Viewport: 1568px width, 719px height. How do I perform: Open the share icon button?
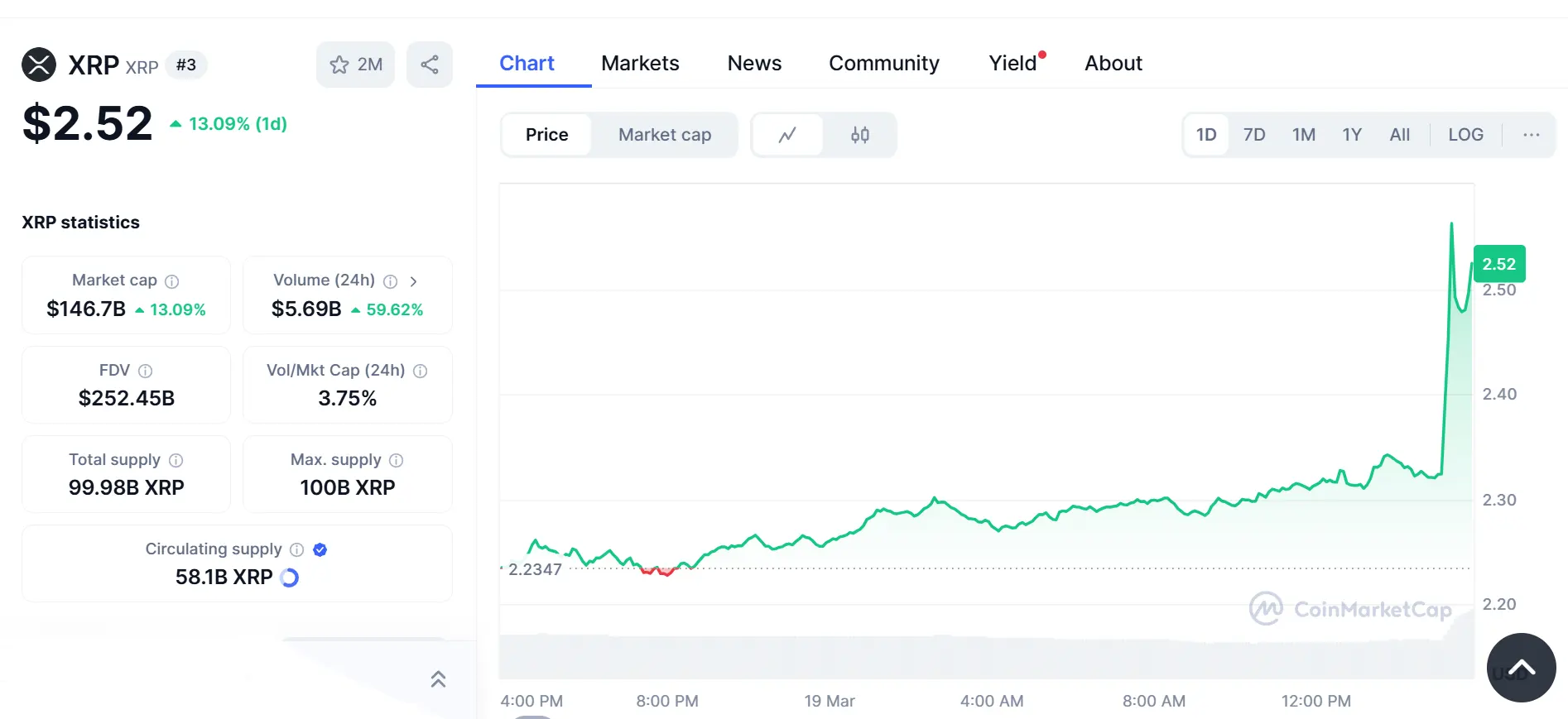coord(430,65)
